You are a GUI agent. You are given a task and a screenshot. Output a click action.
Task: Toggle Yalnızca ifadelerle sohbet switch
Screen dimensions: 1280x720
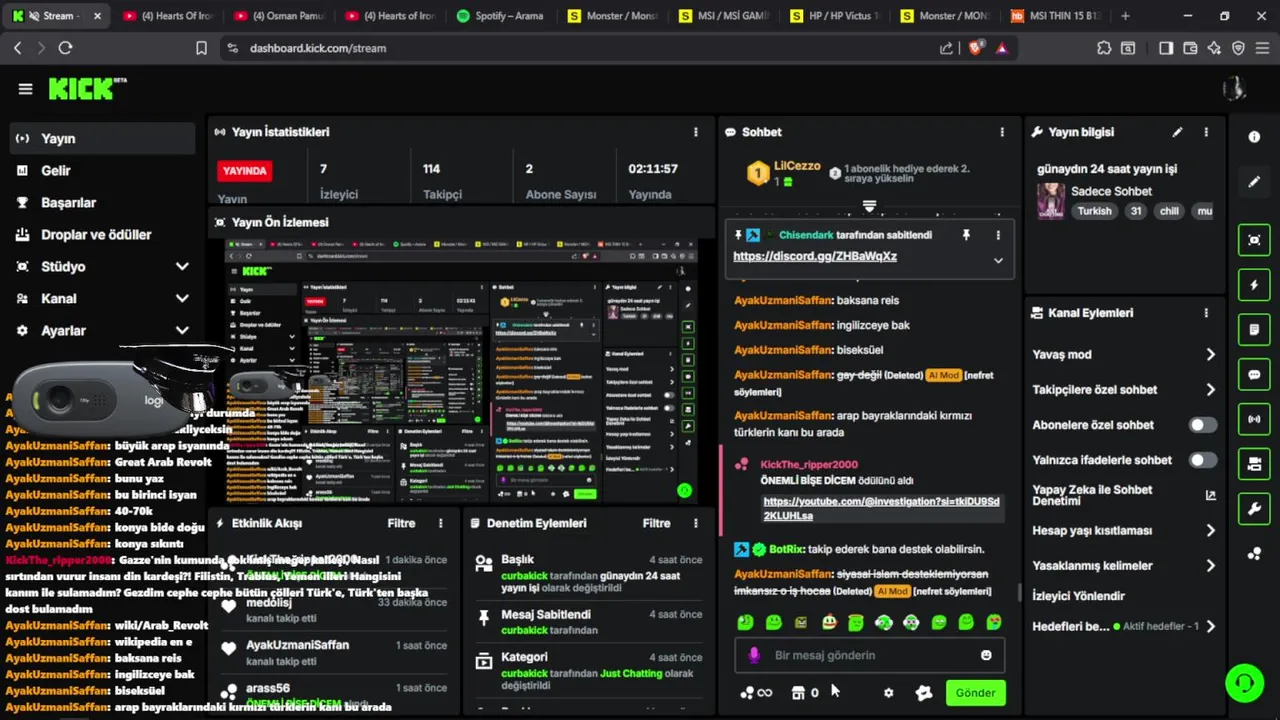click(1202, 460)
